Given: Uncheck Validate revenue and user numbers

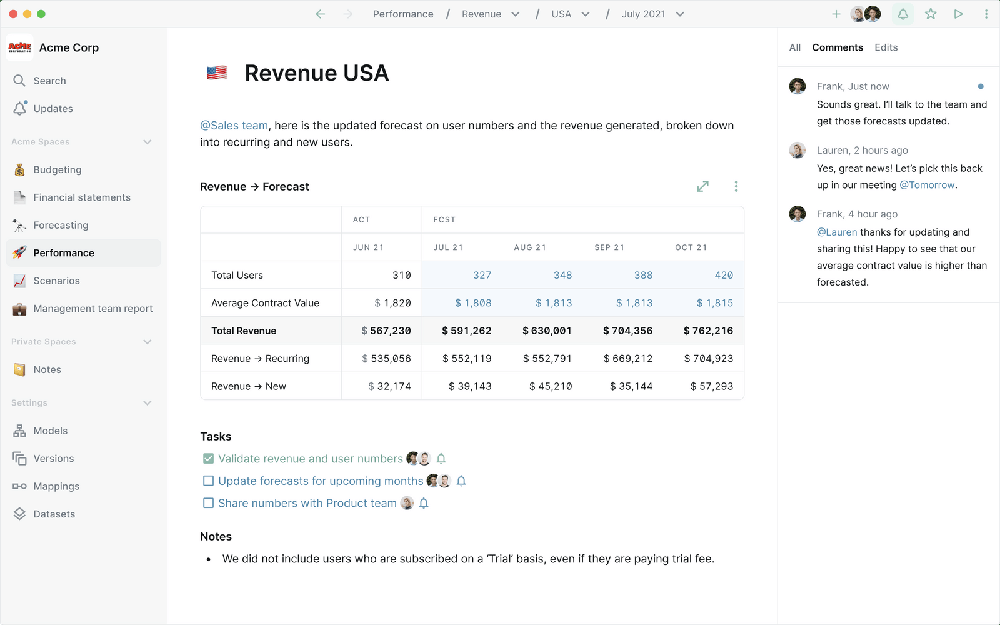Looking at the screenshot, I should (x=208, y=459).
